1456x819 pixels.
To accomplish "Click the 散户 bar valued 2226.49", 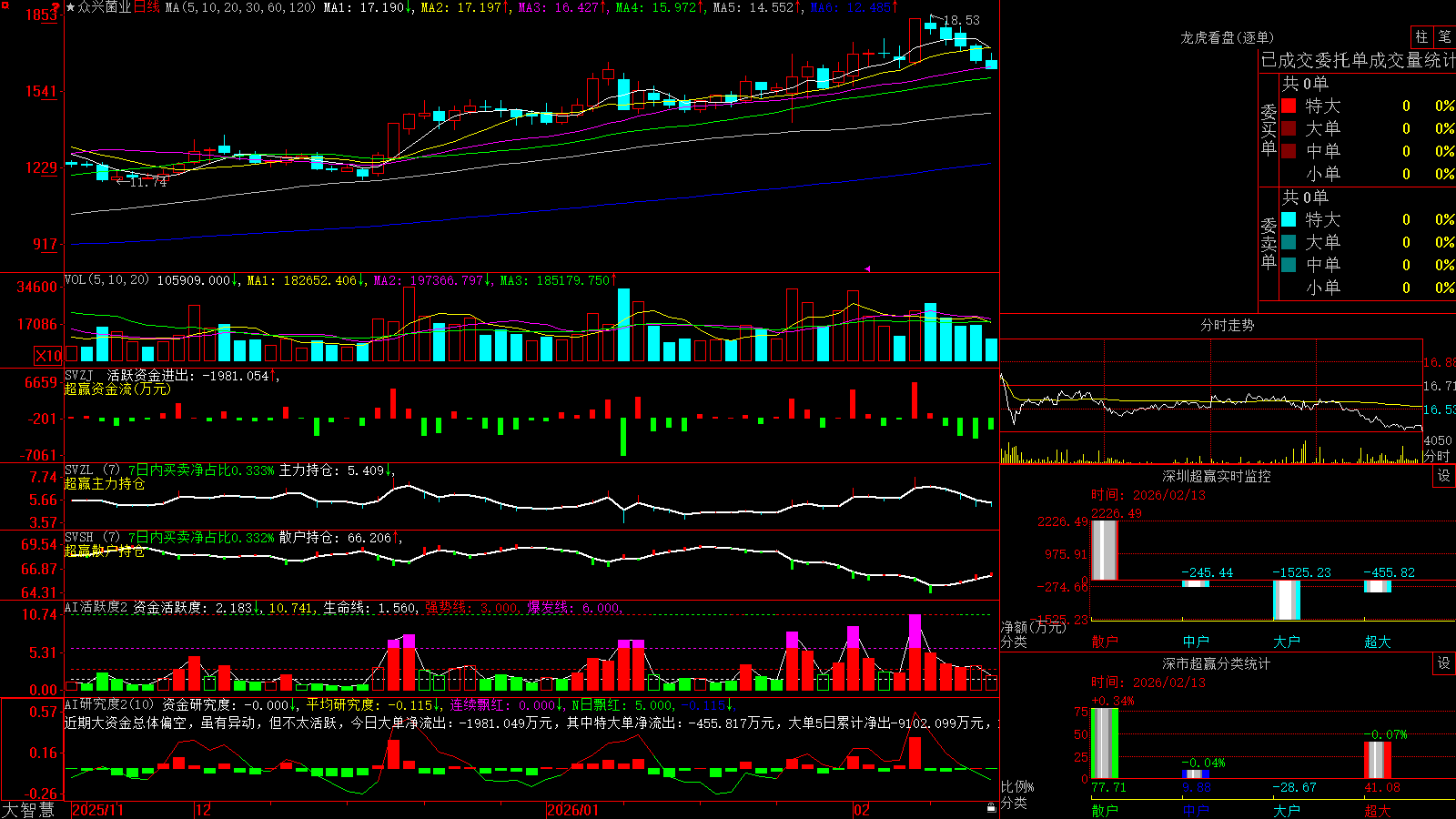I will click(x=1105, y=550).
